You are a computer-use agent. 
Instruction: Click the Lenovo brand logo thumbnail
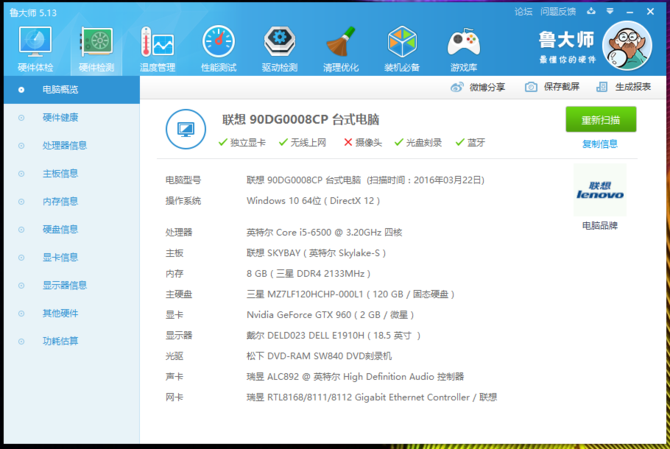pyautogui.click(x=600, y=190)
